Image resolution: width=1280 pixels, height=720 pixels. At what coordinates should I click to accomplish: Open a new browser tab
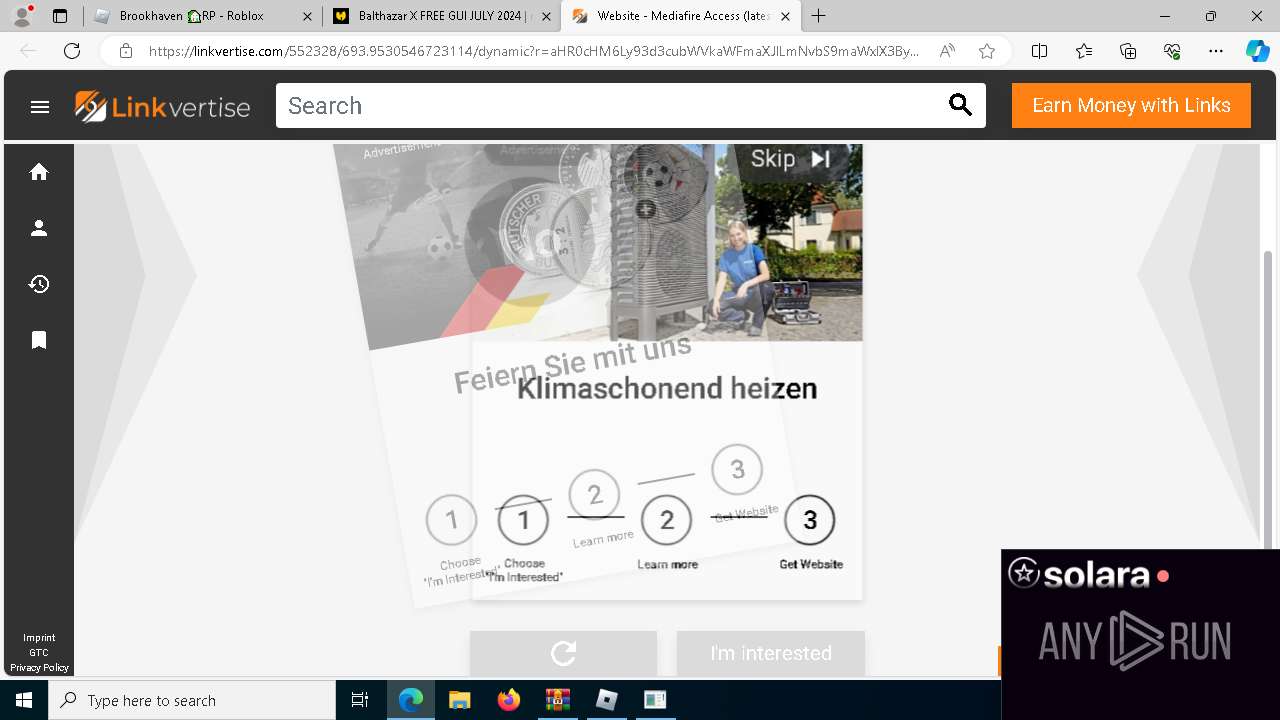point(818,16)
